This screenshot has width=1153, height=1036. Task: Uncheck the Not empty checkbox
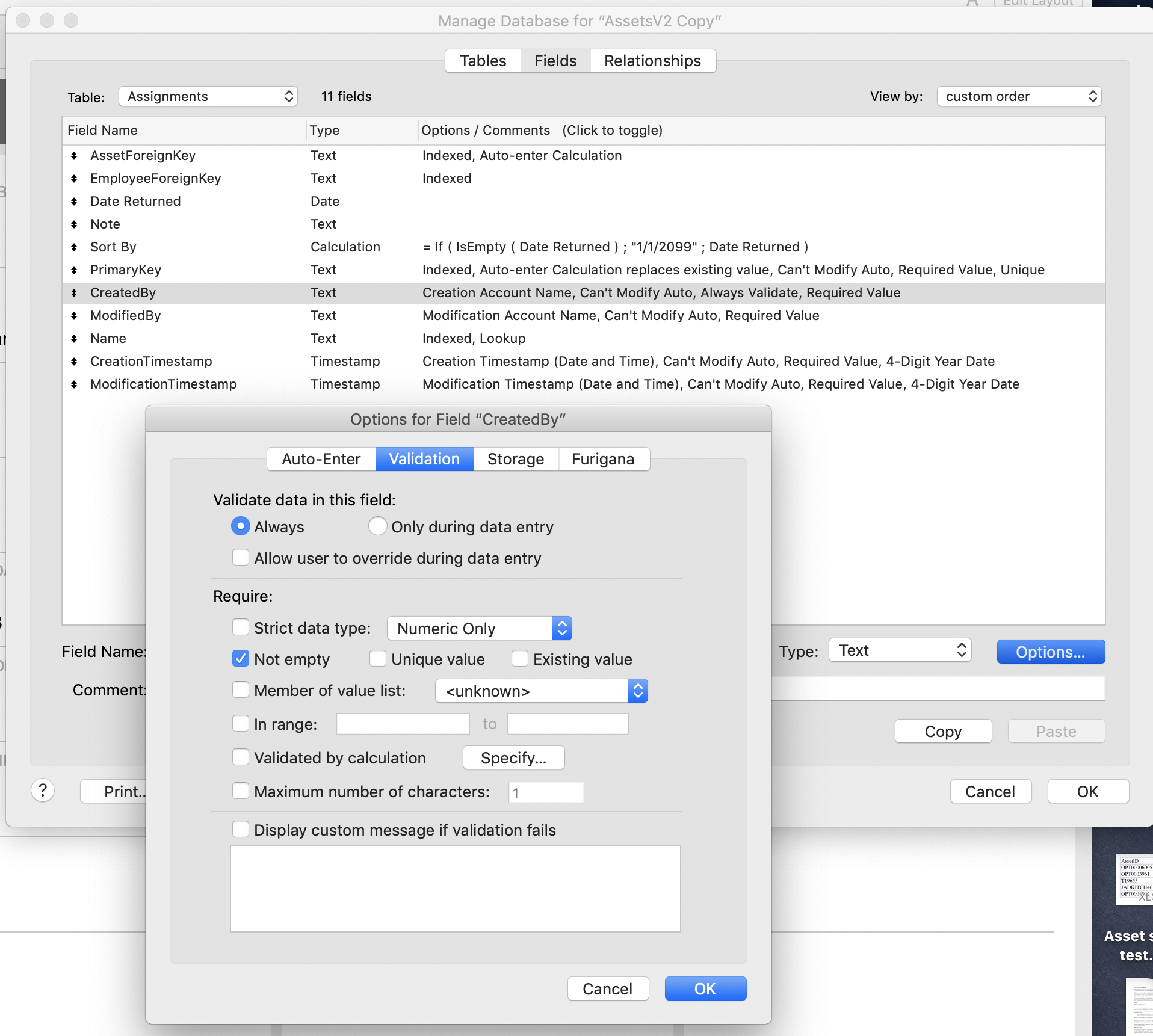click(x=241, y=659)
